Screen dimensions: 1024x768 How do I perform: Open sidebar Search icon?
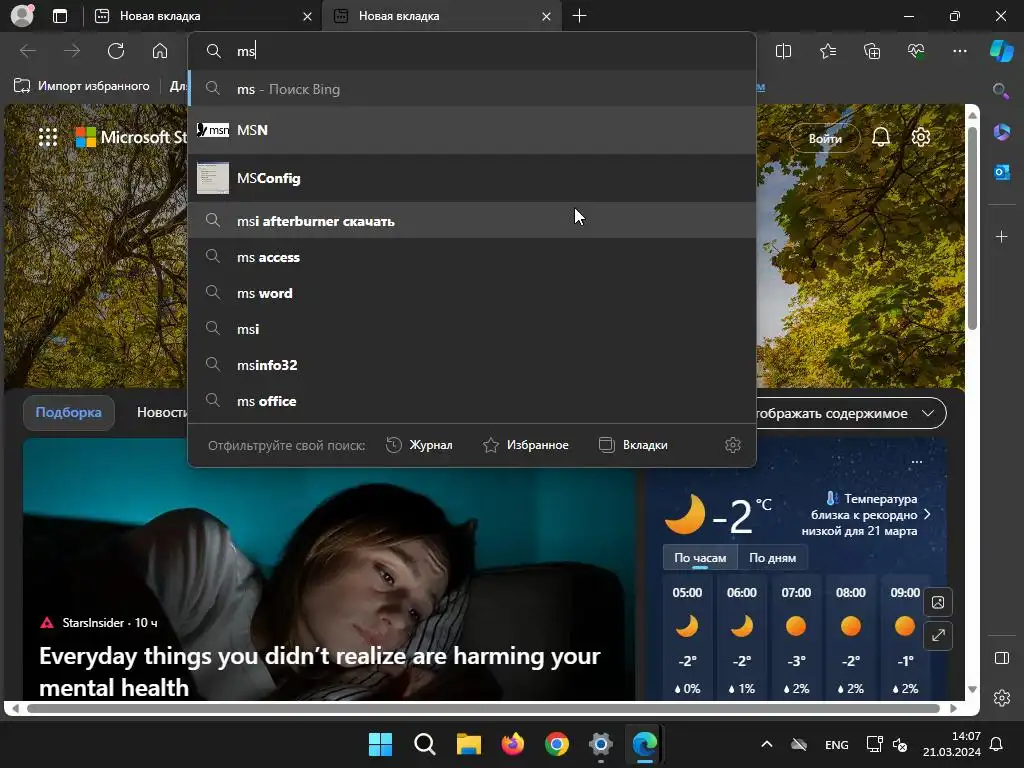tap(1001, 91)
